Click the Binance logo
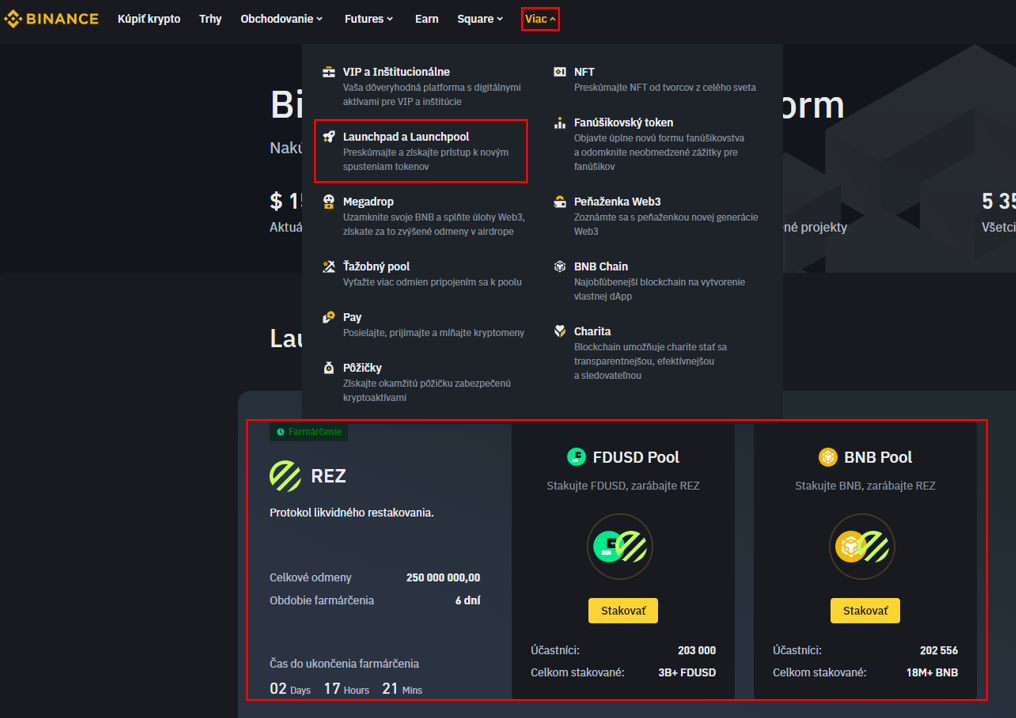Viewport: 1016px width, 718px height. tap(51, 19)
